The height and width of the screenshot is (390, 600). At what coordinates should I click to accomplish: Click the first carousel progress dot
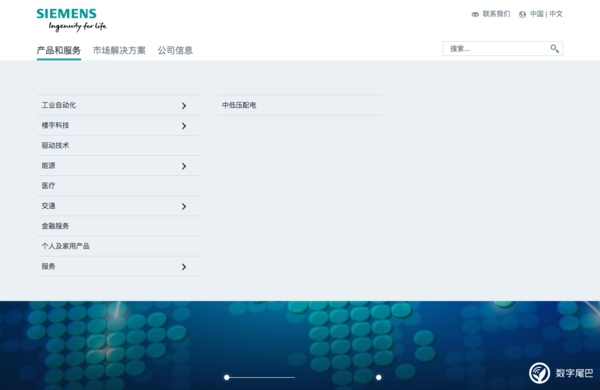pos(227,377)
